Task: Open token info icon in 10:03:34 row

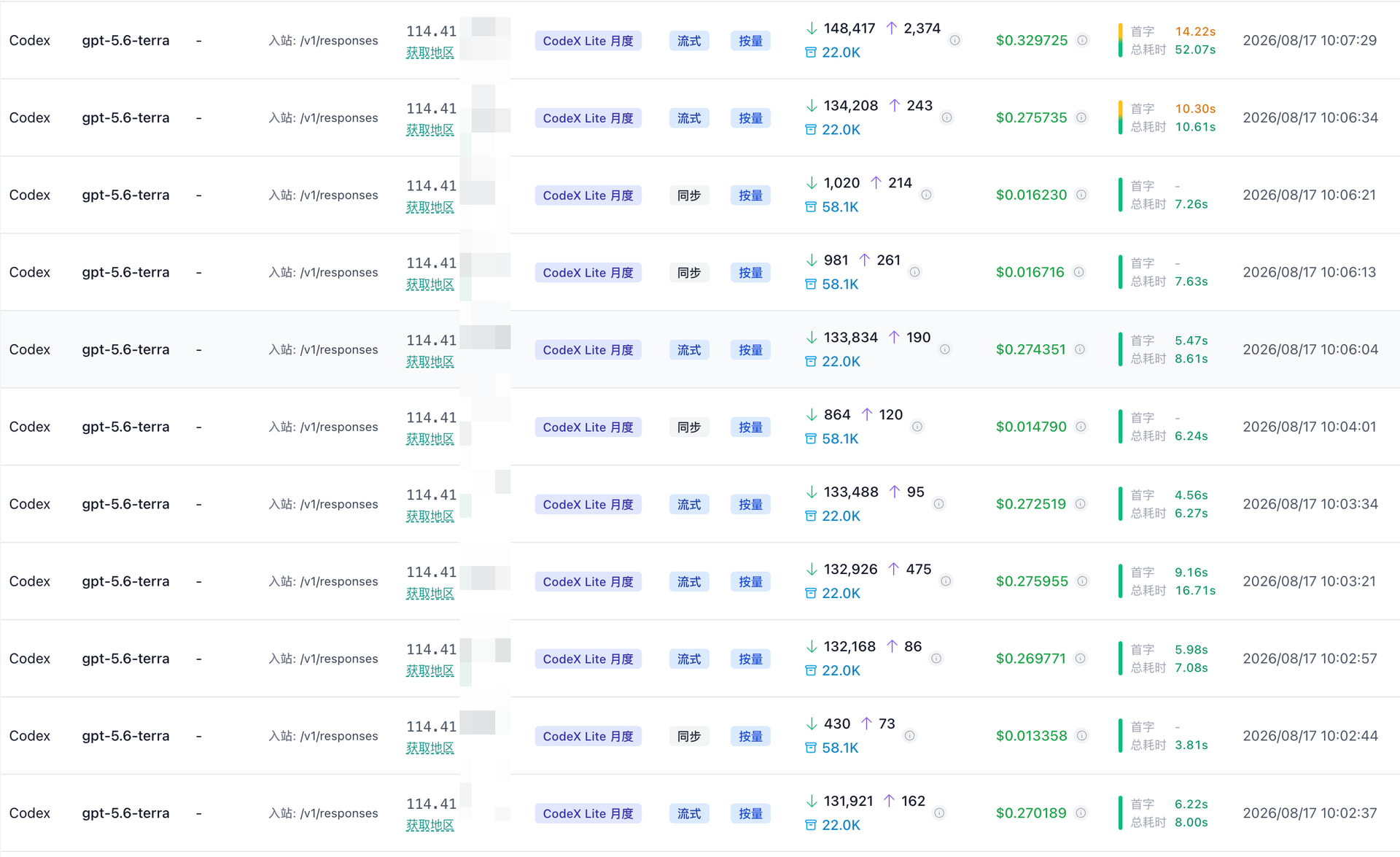Action: coord(939,504)
